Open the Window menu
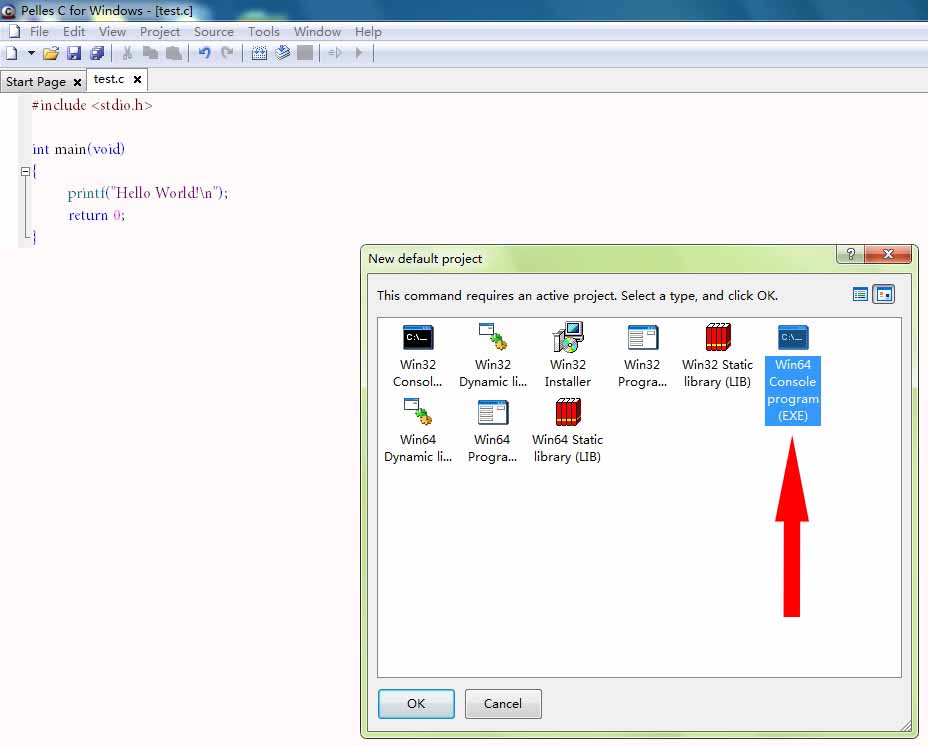Viewport: 928px width, 746px height. [x=317, y=31]
